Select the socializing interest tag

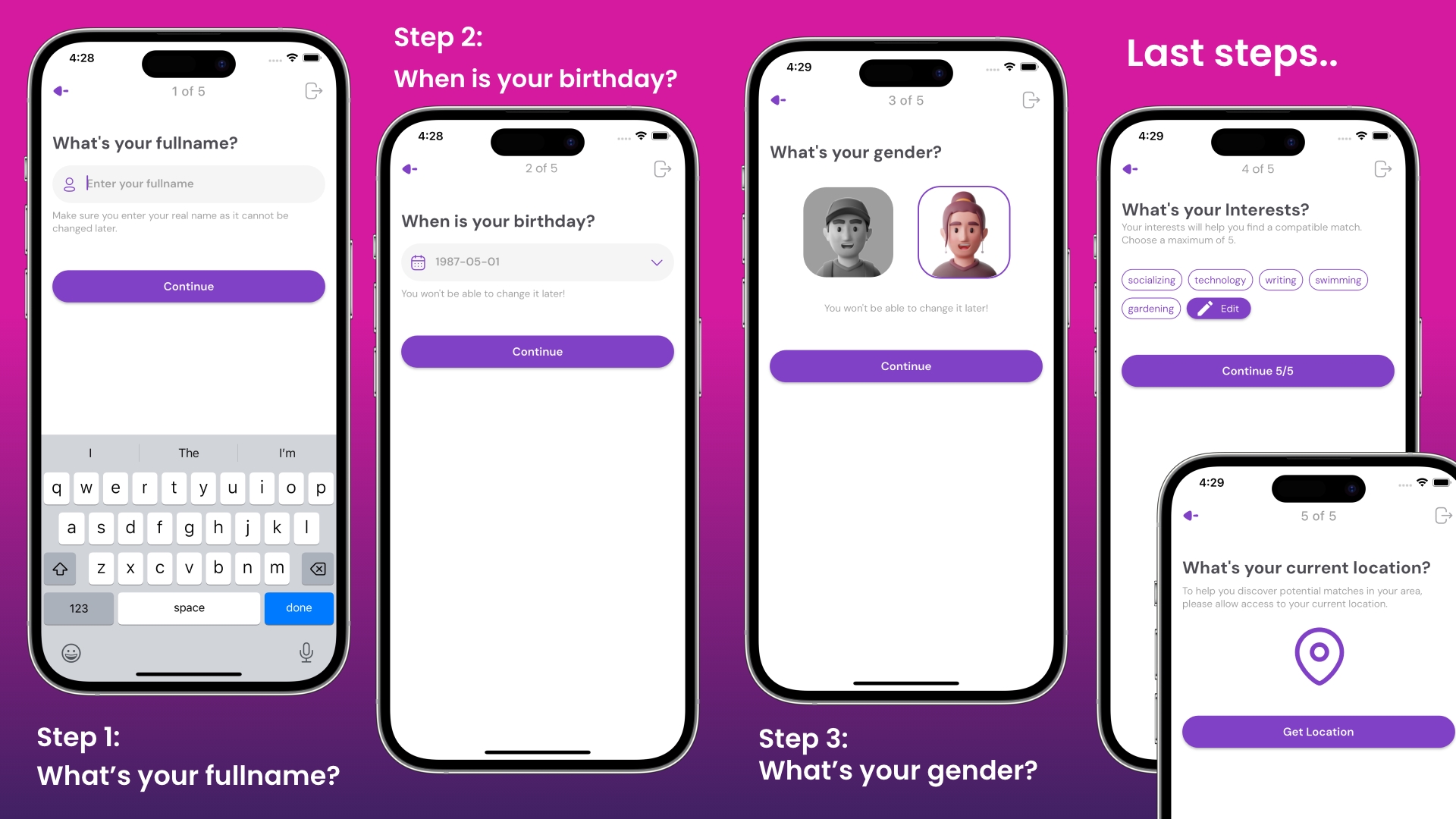(1151, 279)
